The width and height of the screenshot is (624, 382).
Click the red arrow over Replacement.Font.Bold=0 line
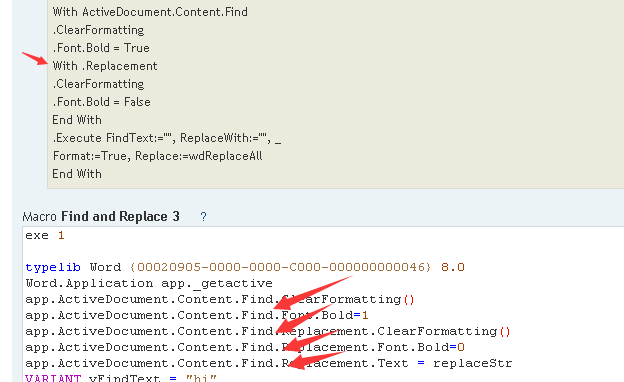point(311,341)
